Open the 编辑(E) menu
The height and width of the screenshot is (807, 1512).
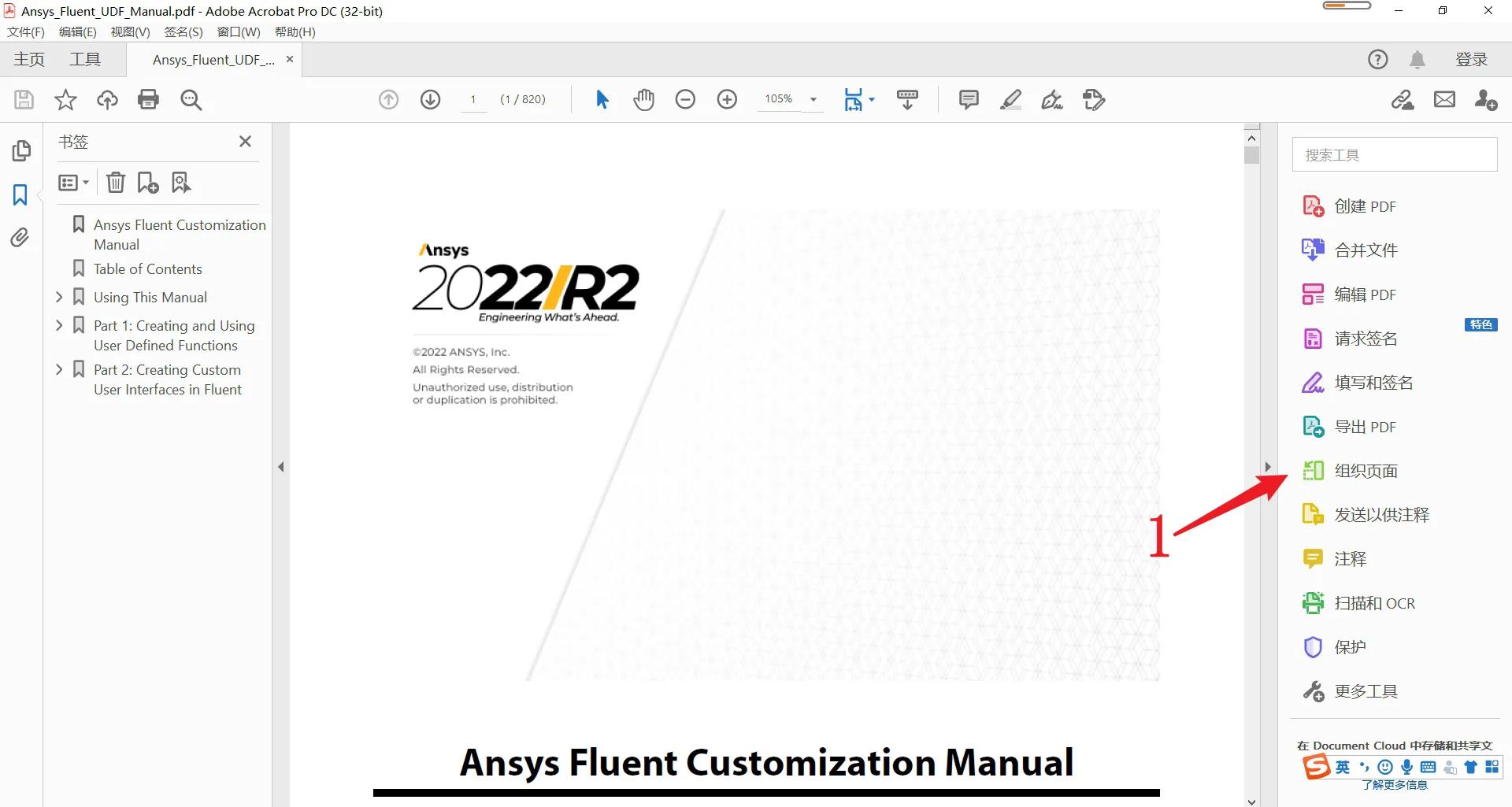(77, 31)
